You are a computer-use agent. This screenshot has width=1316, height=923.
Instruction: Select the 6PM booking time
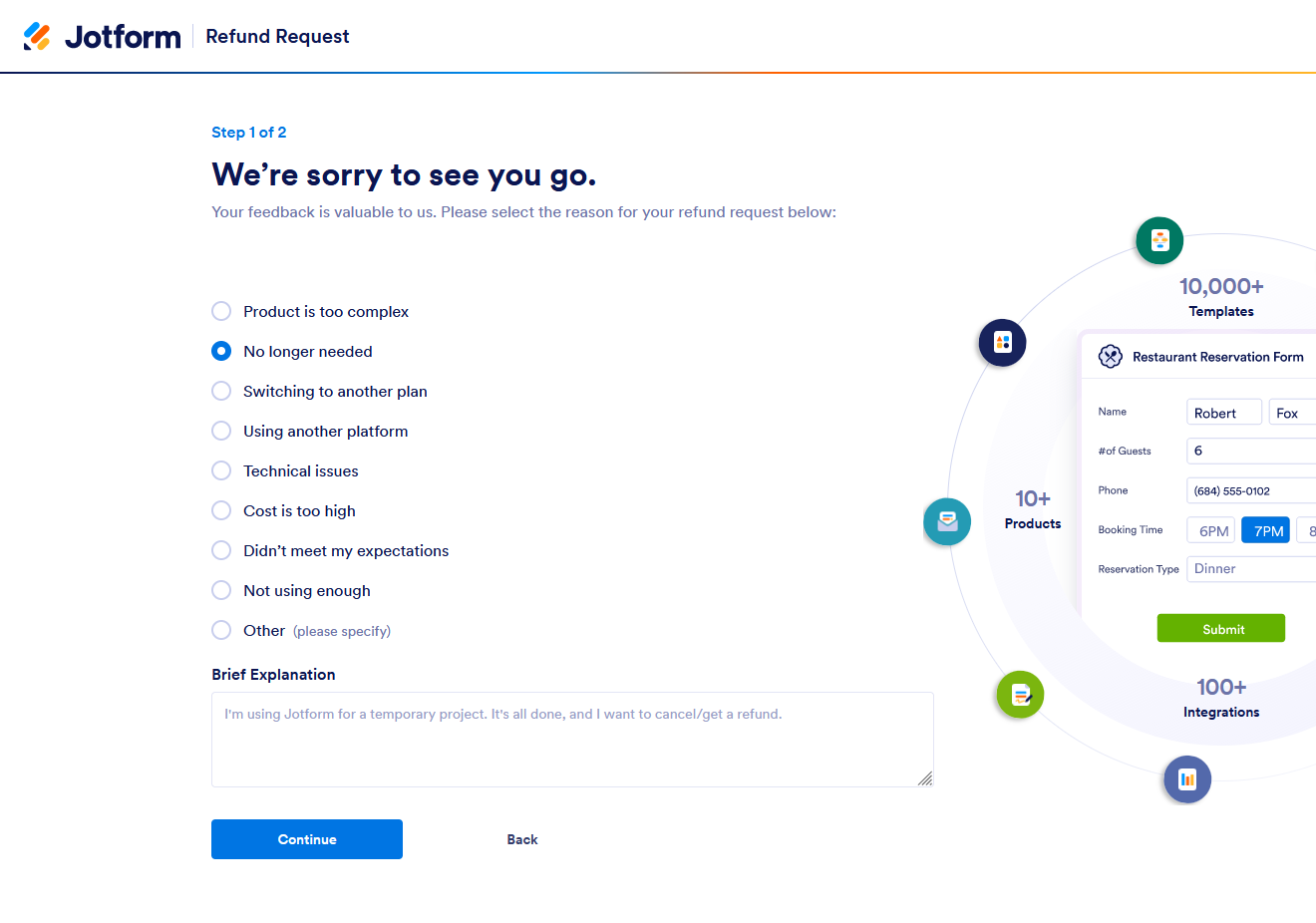[x=1212, y=531]
